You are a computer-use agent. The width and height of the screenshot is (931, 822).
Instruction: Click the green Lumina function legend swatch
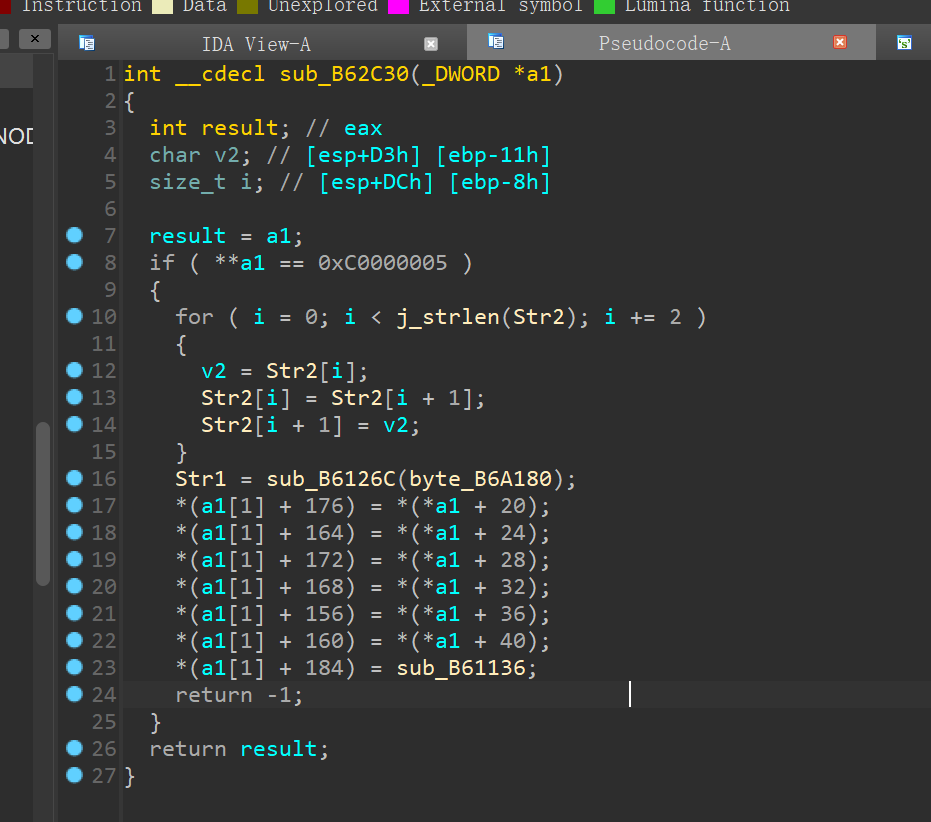coord(605,6)
